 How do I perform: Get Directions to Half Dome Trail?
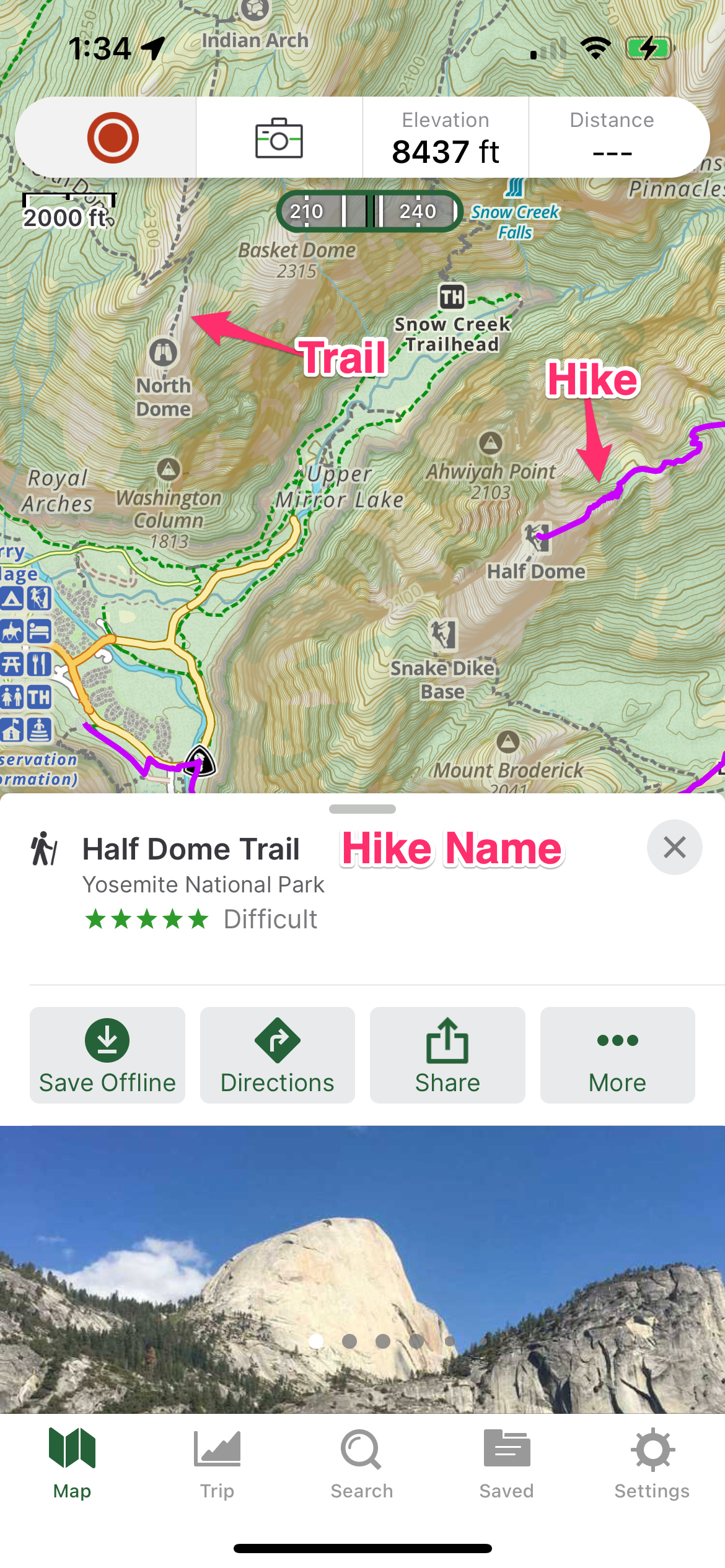tap(278, 1055)
